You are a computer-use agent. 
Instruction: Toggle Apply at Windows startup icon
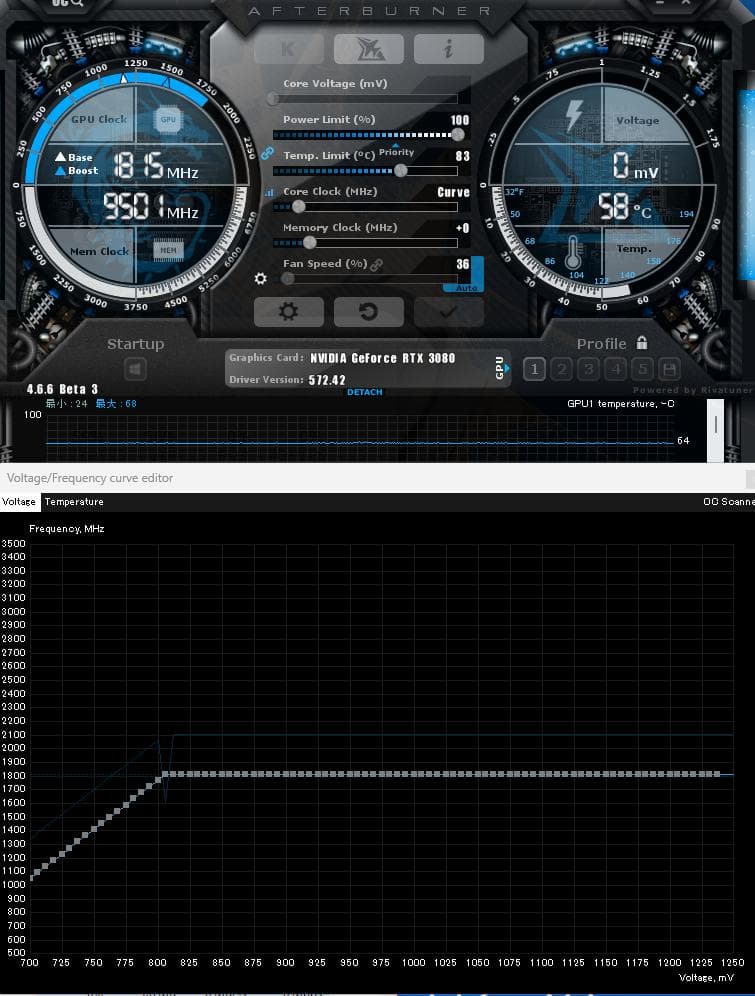(135, 369)
